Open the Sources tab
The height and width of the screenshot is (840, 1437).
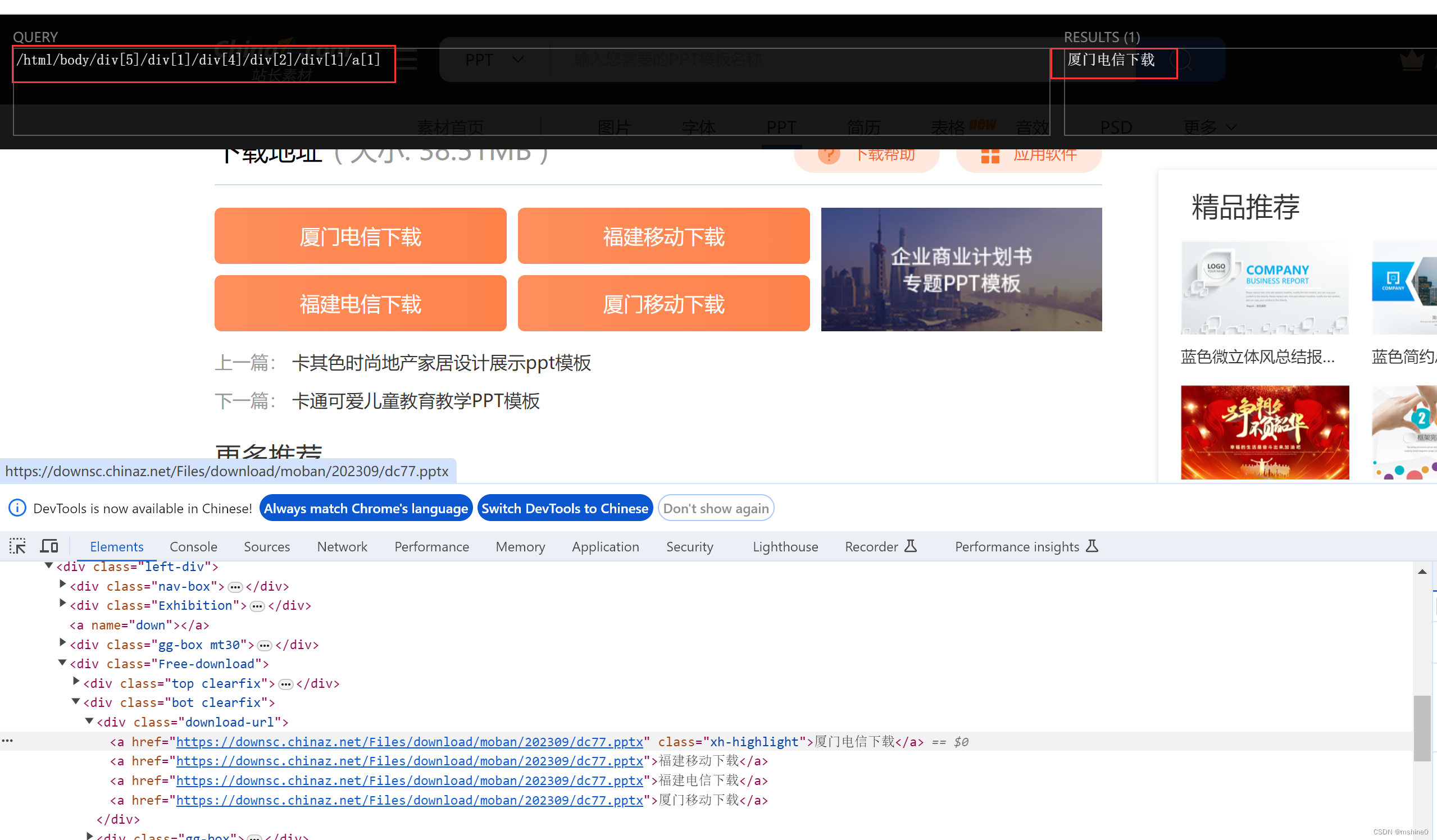point(267,546)
